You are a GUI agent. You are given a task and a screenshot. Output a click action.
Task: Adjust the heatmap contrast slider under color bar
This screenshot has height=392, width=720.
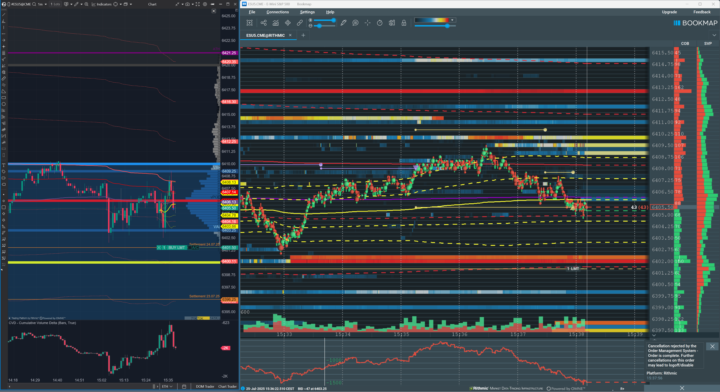coord(447,26)
